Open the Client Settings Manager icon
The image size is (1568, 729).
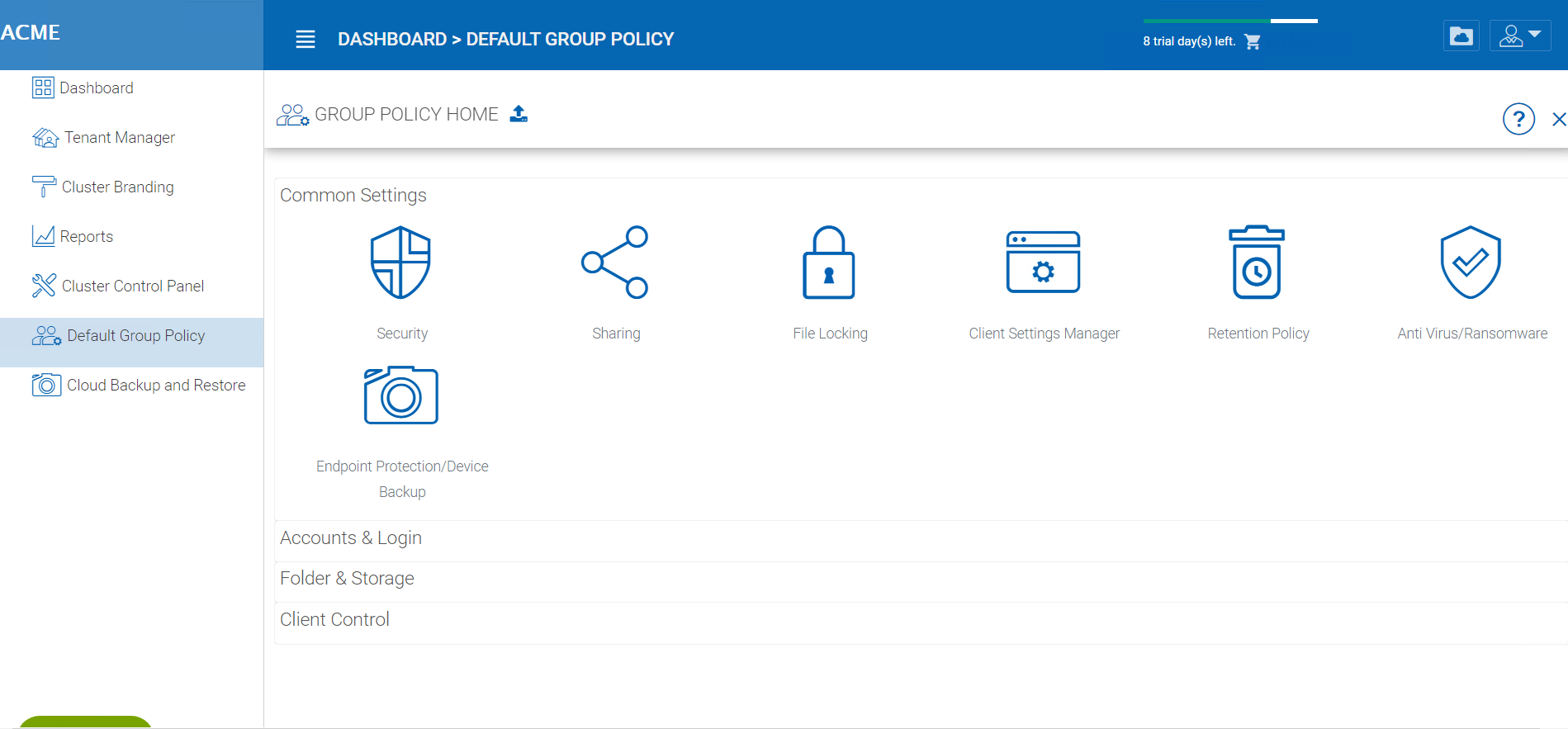[1043, 263]
